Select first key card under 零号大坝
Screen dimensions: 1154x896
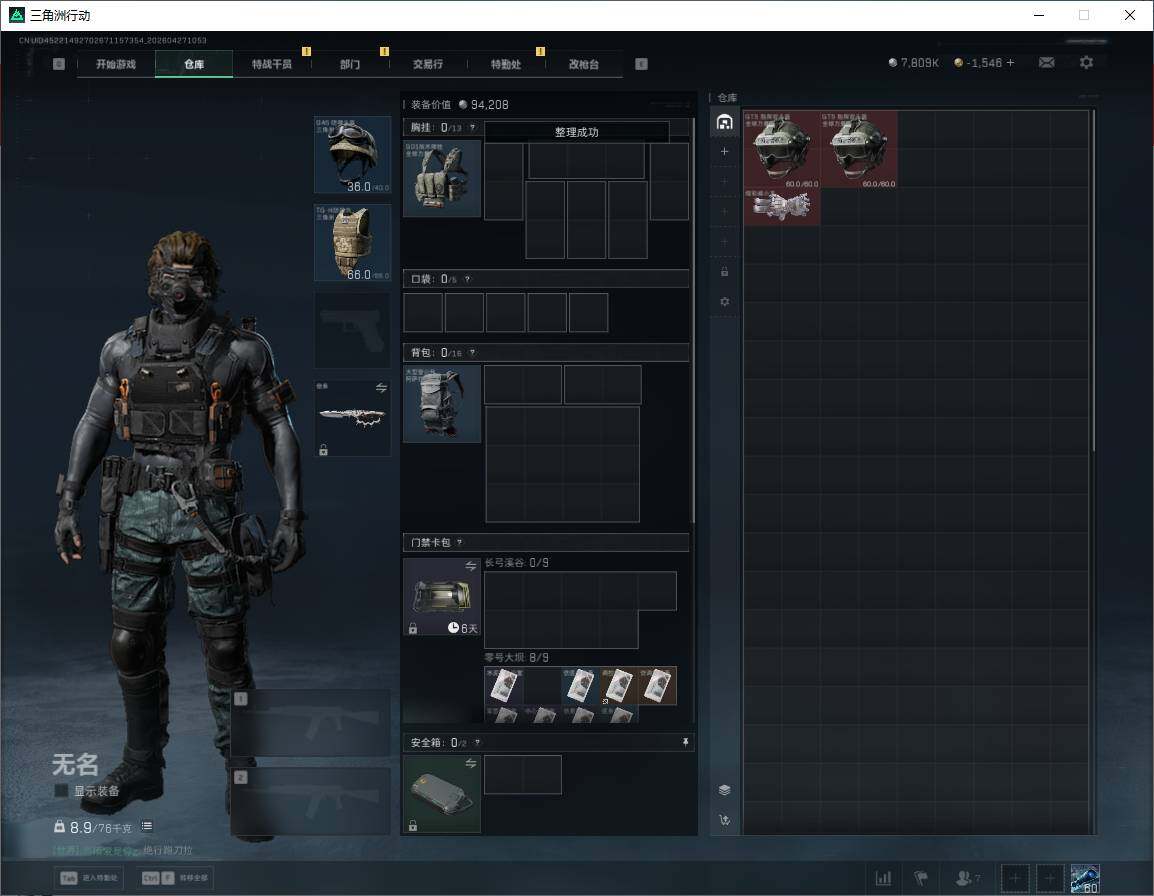pos(503,685)
